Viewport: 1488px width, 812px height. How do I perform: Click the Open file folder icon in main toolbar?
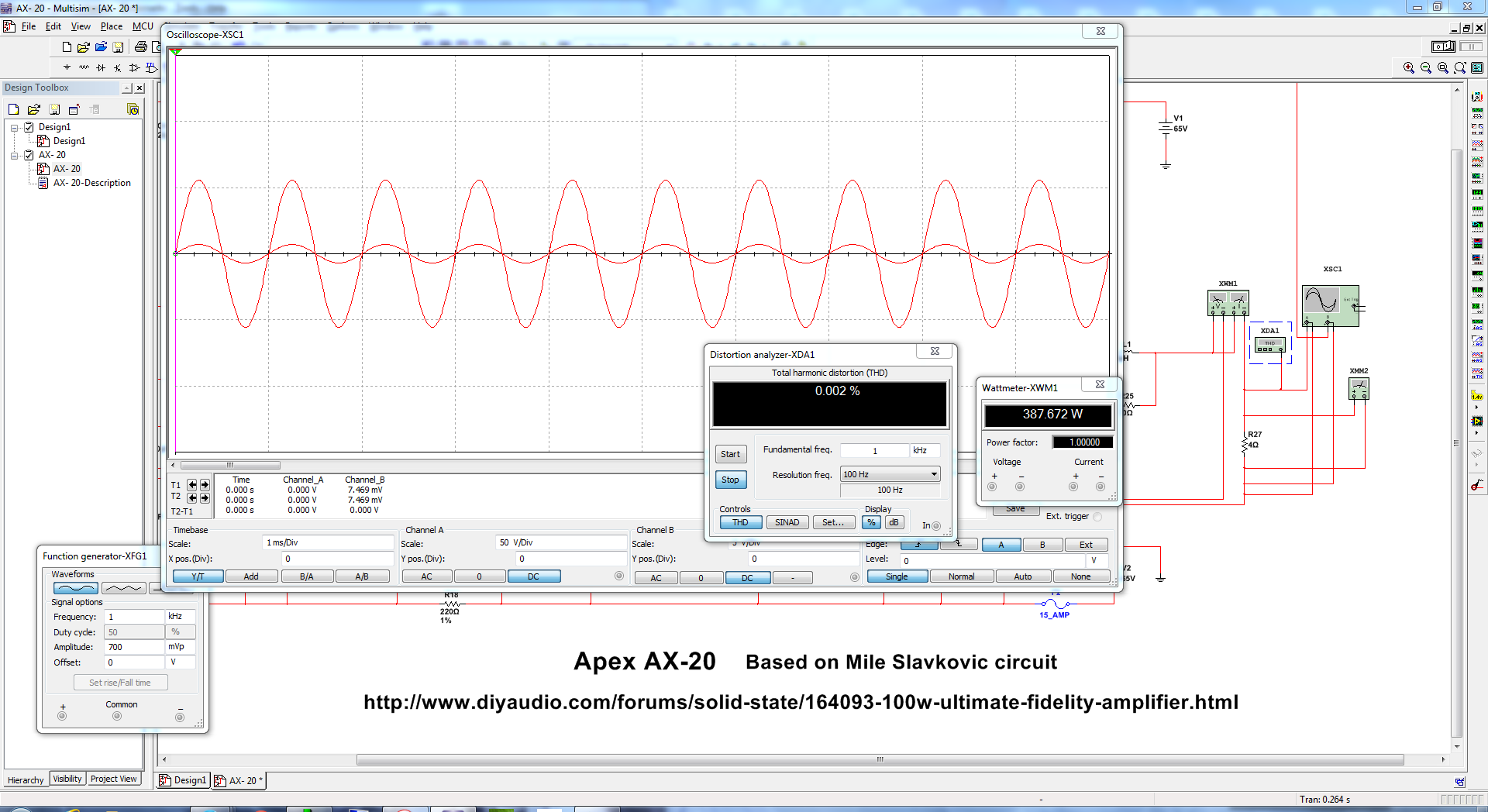click(x=84, y=47)
